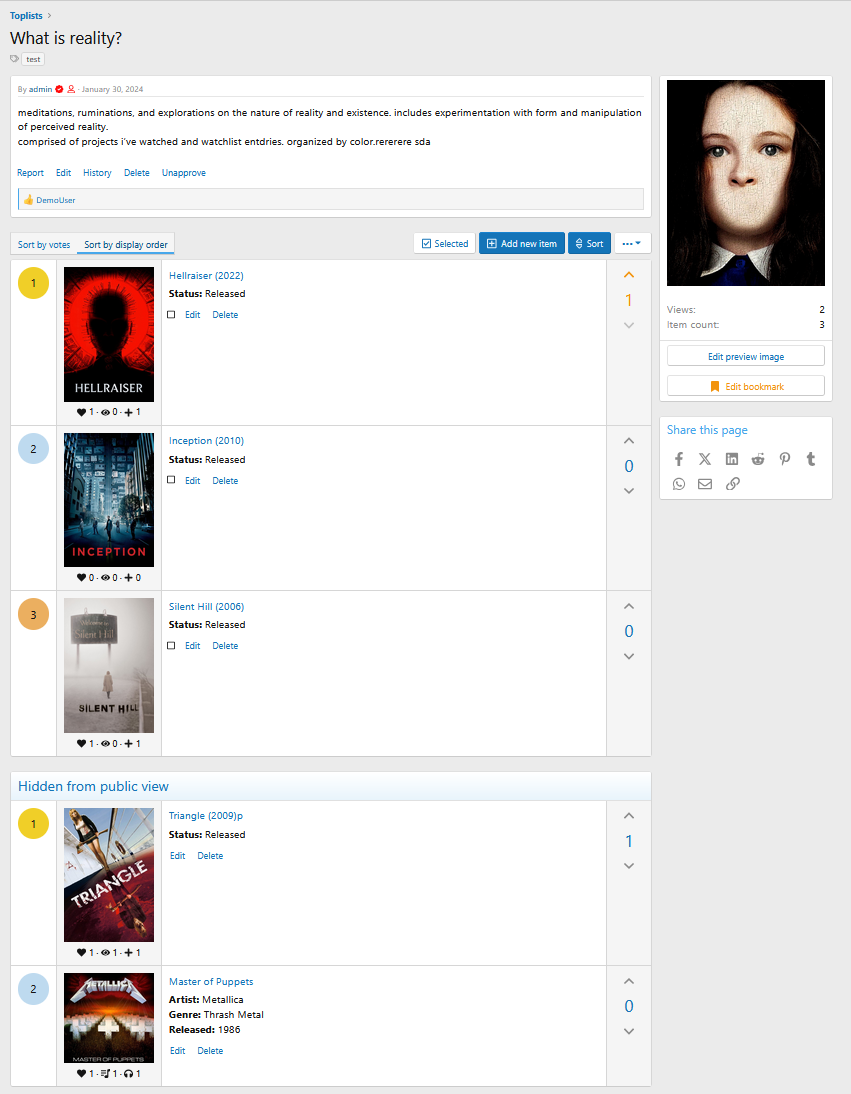Downvote Silent Hill (2006)
This screenshot has height=1094, width=851.
pyautogui.click(x=628, y=657)
